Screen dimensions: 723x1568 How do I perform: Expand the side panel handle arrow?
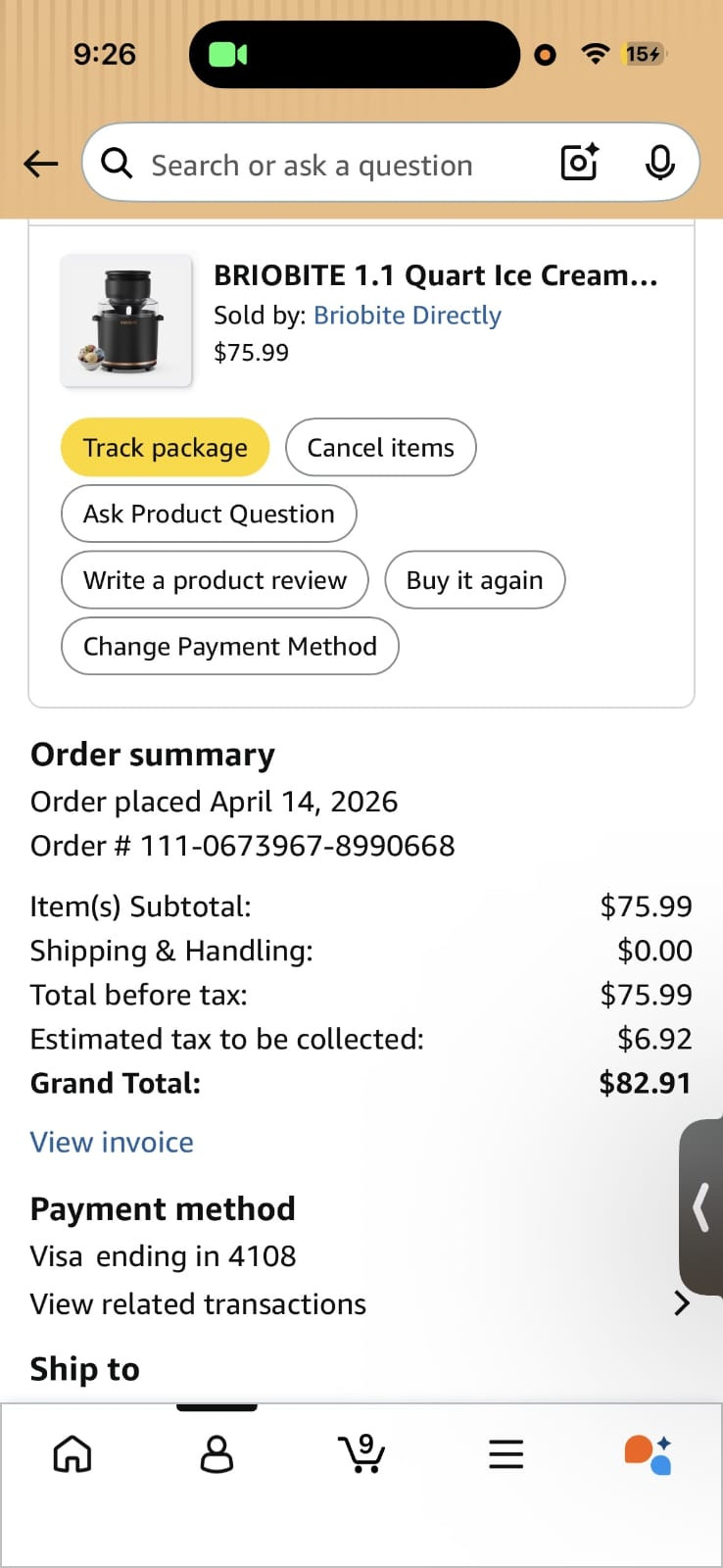click(700, 1207)
